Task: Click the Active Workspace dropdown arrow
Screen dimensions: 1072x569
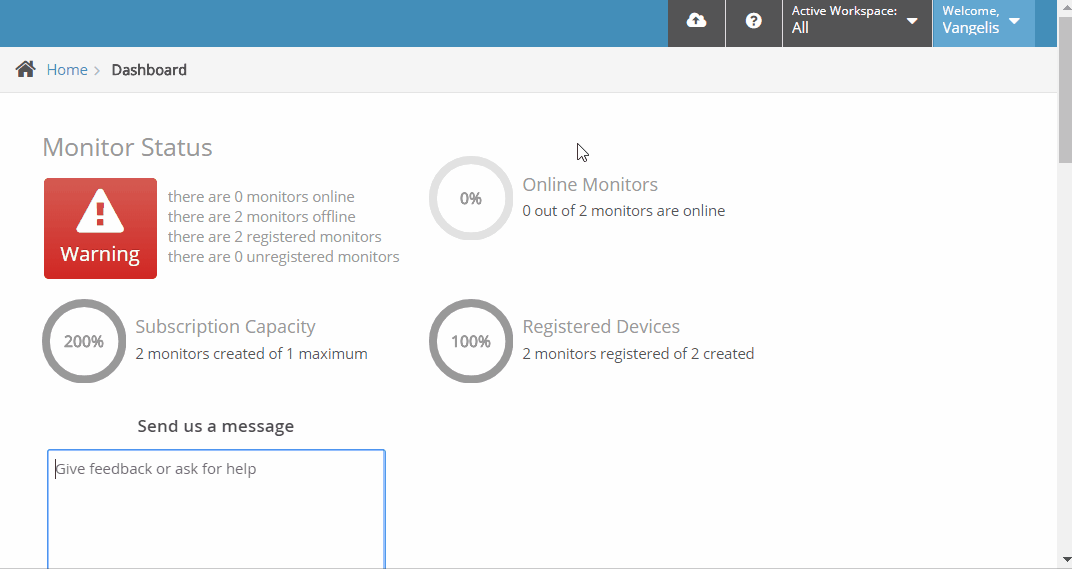Action: click(x=912, y=21)
